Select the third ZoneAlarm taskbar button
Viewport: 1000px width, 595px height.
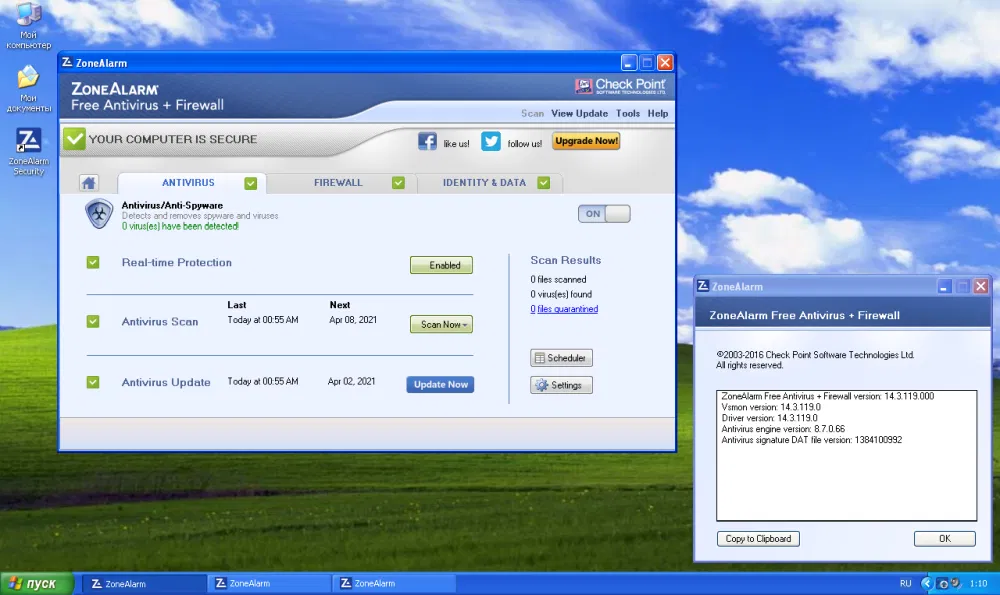394,584
